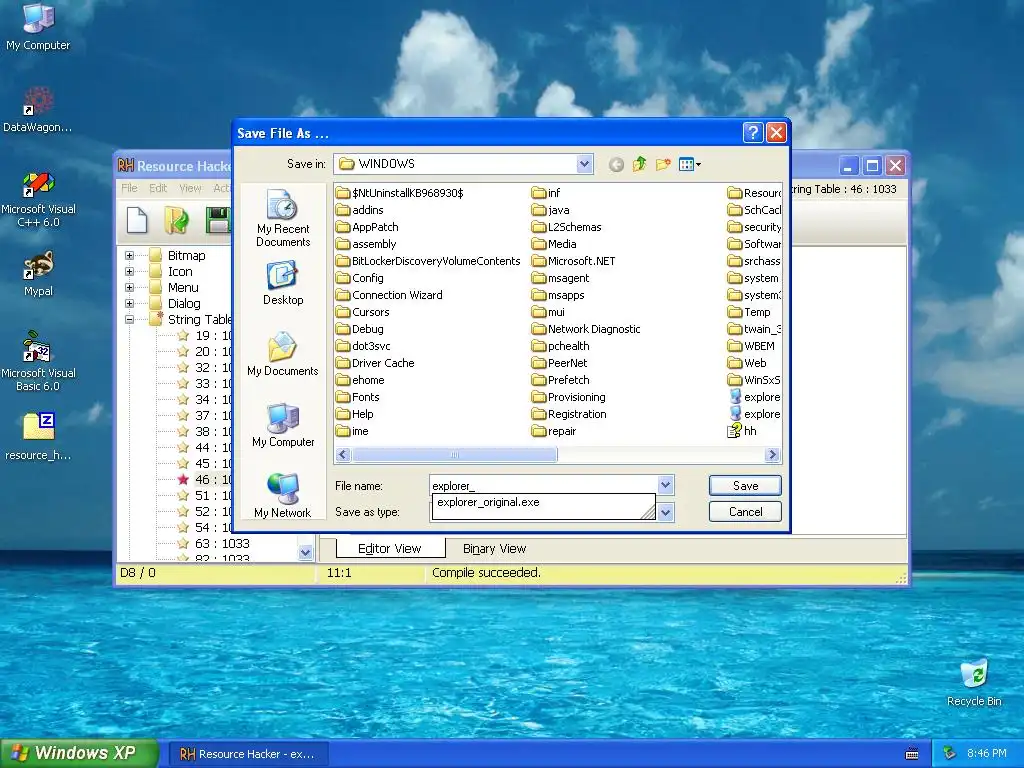Expand the Bitmap tree node
Viewport: 1024px width, 768px height.
[129, 255]
